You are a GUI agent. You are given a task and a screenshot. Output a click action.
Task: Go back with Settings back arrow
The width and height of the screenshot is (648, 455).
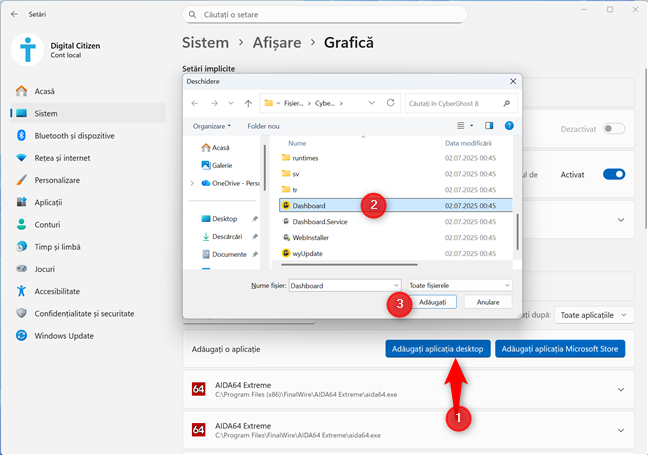click(14, 14)
